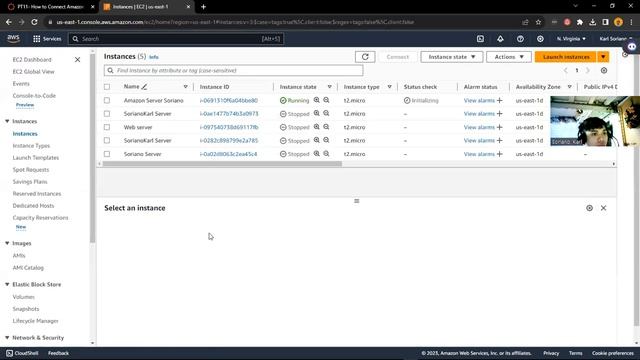Open details panel settings gear
The height and width of the screenshot is (360, 640).
(589, 208)
